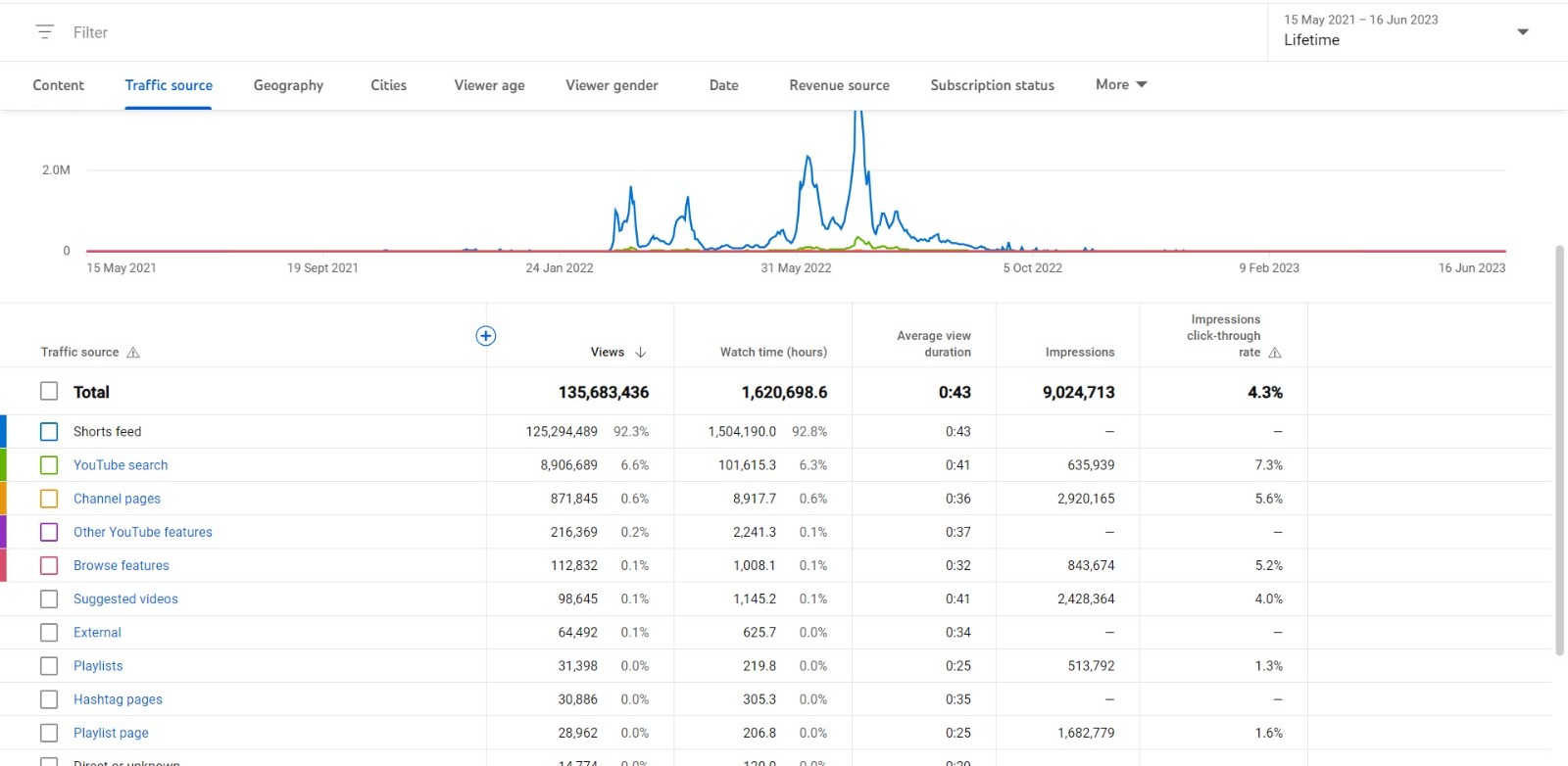Check the Total row checkbox
Screen dimensions: 1568x766
49,392
